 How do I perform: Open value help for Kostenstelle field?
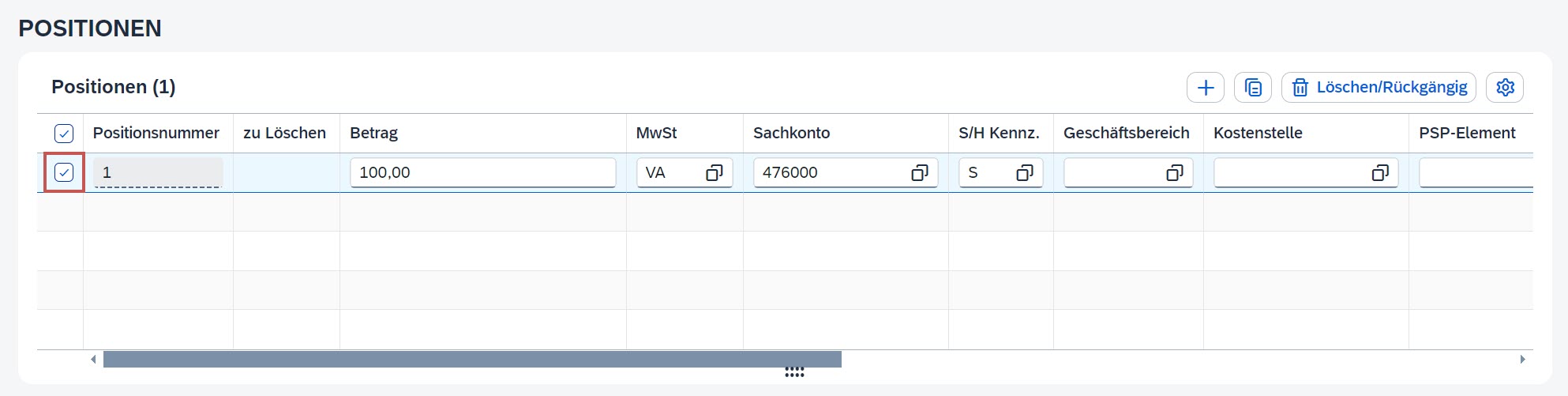tap(1379, 173)
